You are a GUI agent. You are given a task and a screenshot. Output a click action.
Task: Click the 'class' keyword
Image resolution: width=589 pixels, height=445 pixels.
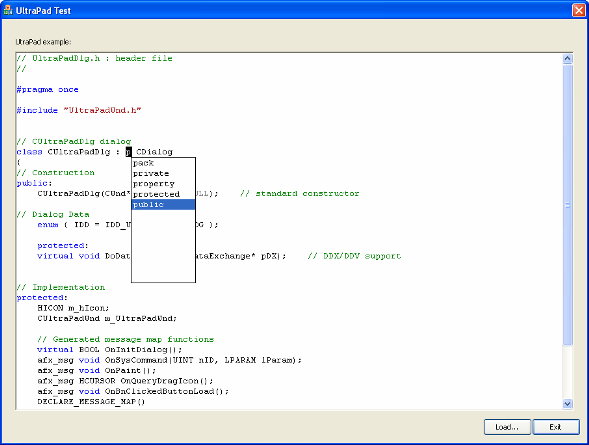point(29,152)
